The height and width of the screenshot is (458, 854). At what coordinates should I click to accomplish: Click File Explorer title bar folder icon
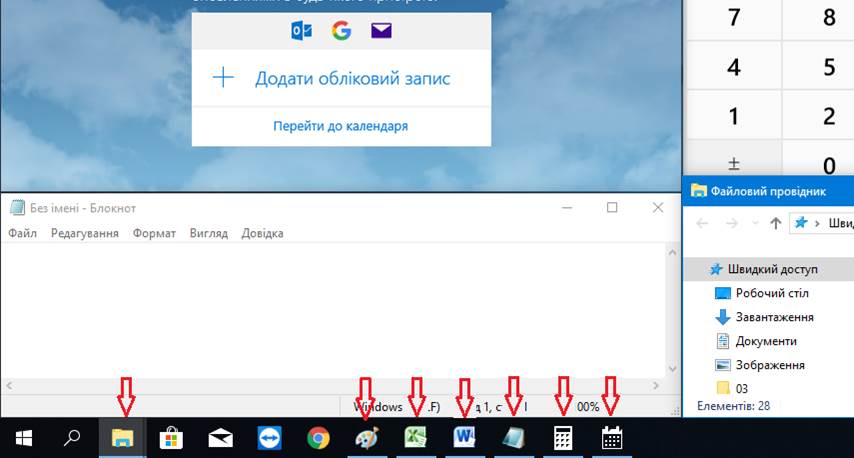click(698, 191)
